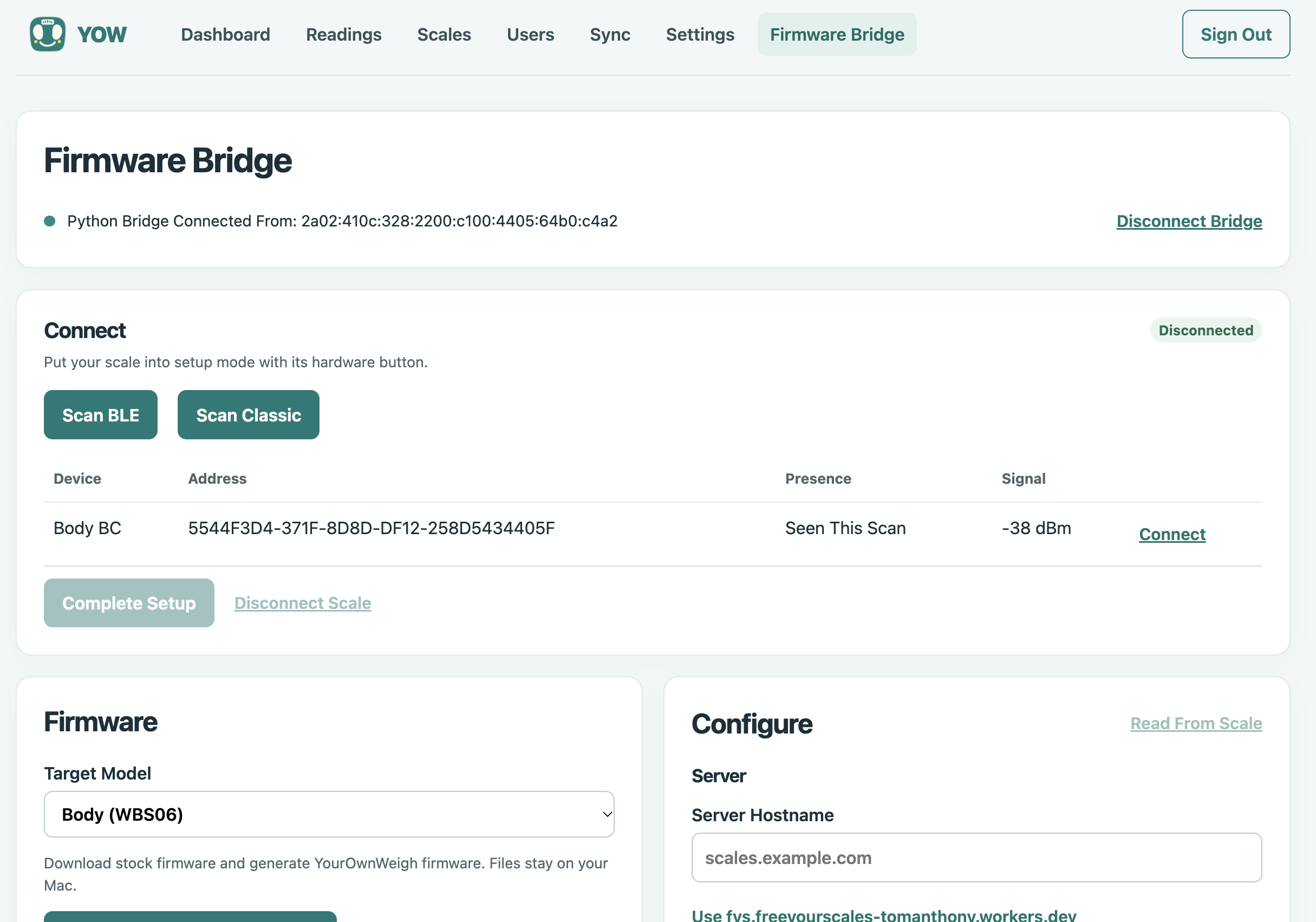Open the Sync page
Screen dimensions: 1316x922
pyautogui.click(x=610, y=35)
